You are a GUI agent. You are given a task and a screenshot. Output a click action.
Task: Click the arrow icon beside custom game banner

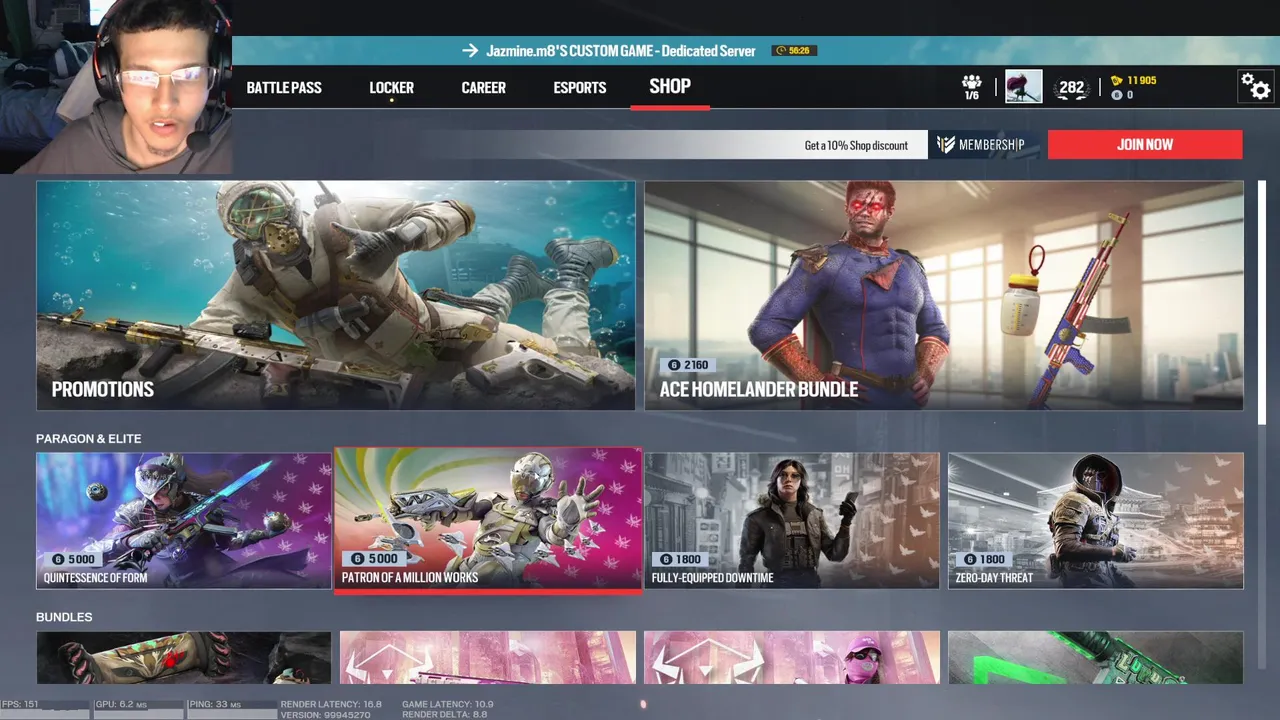click(470, 51)
